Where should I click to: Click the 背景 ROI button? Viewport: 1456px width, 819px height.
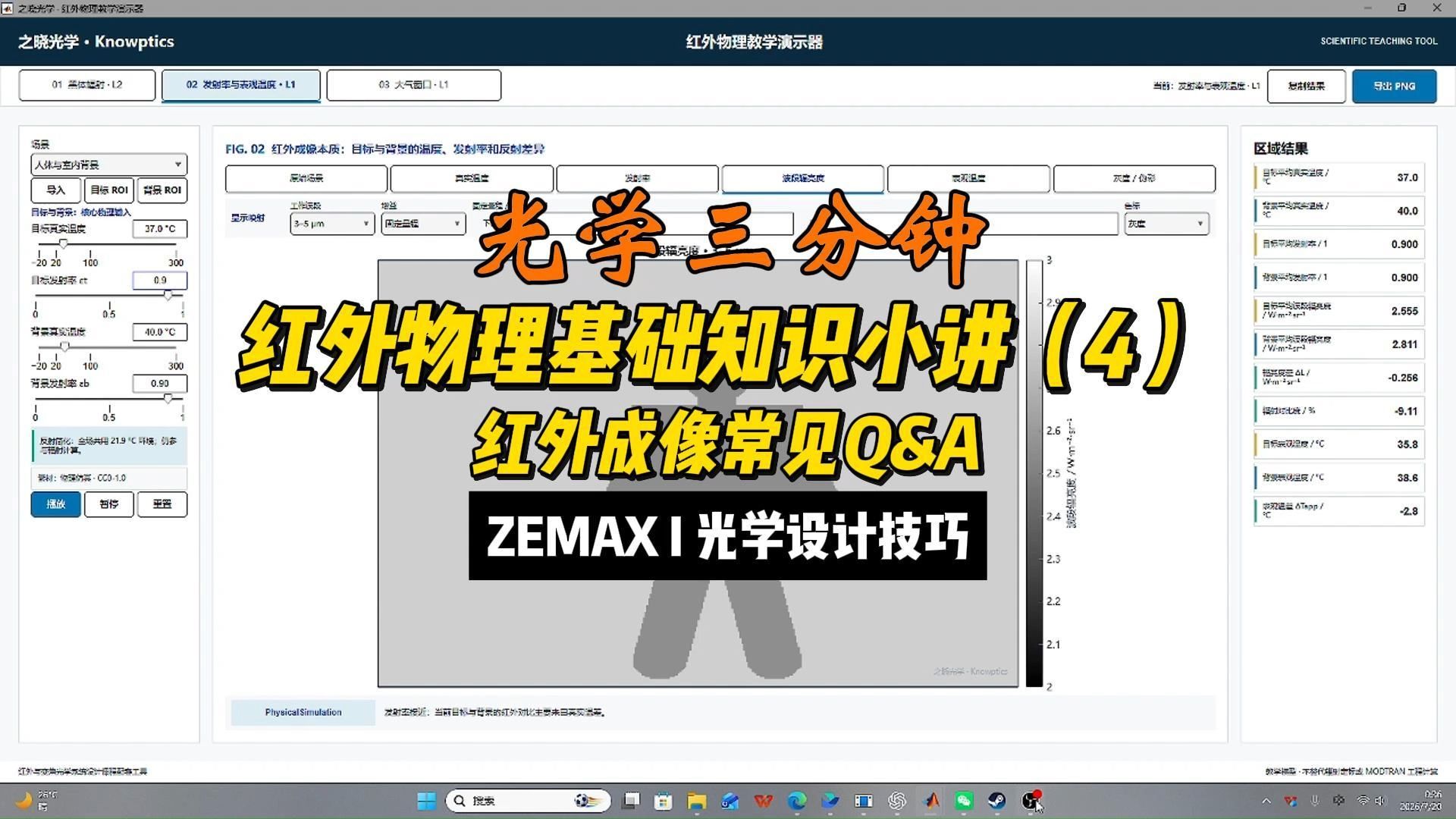[x=162, y=190]
